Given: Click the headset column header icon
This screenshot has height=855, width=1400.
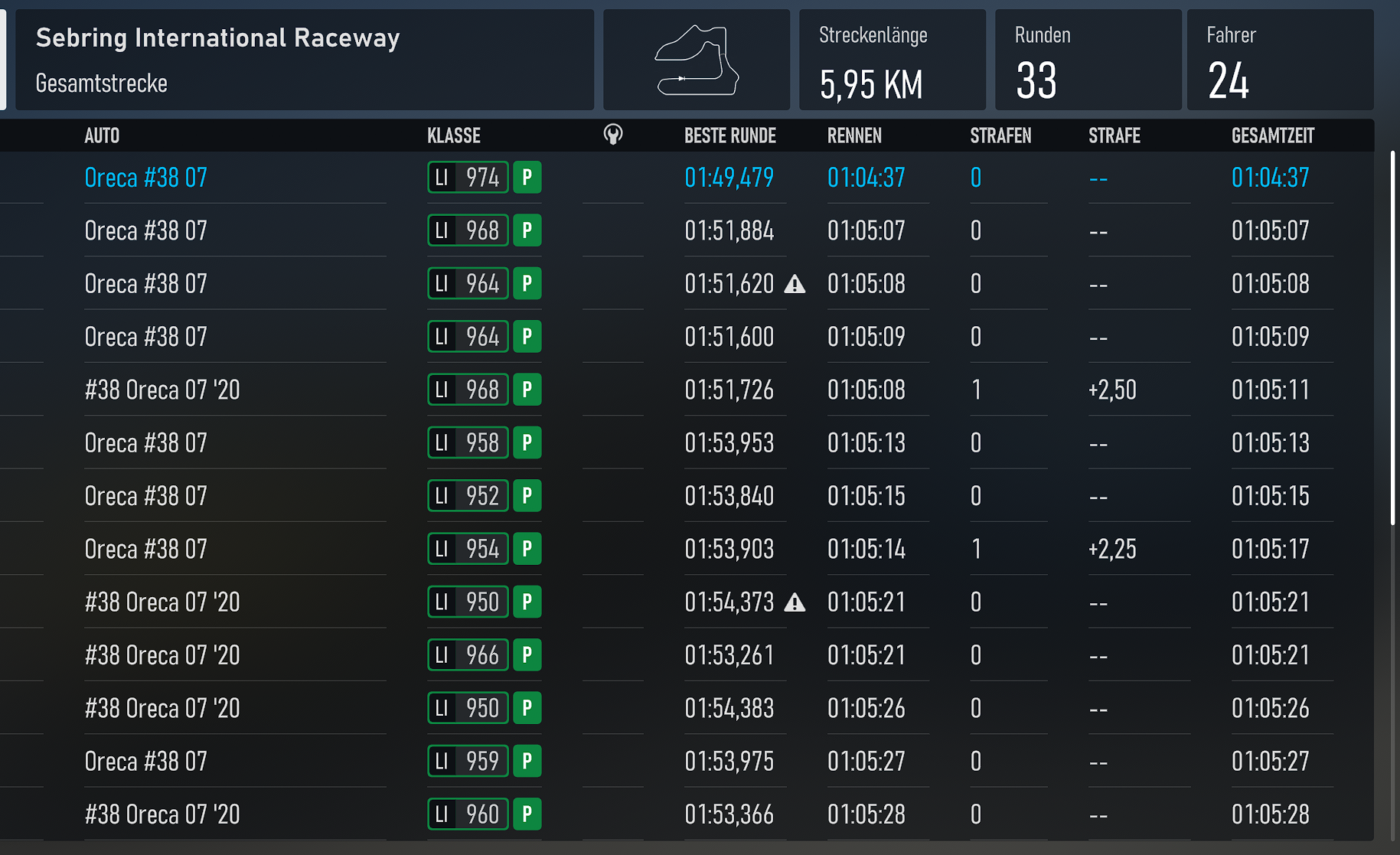Looking at the screenshot, I should point(613,135).
